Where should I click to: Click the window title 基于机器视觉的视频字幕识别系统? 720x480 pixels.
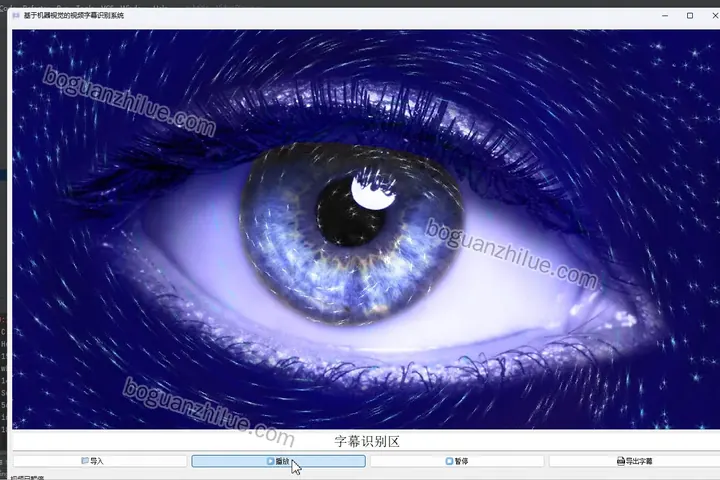(x=74, y=16)
